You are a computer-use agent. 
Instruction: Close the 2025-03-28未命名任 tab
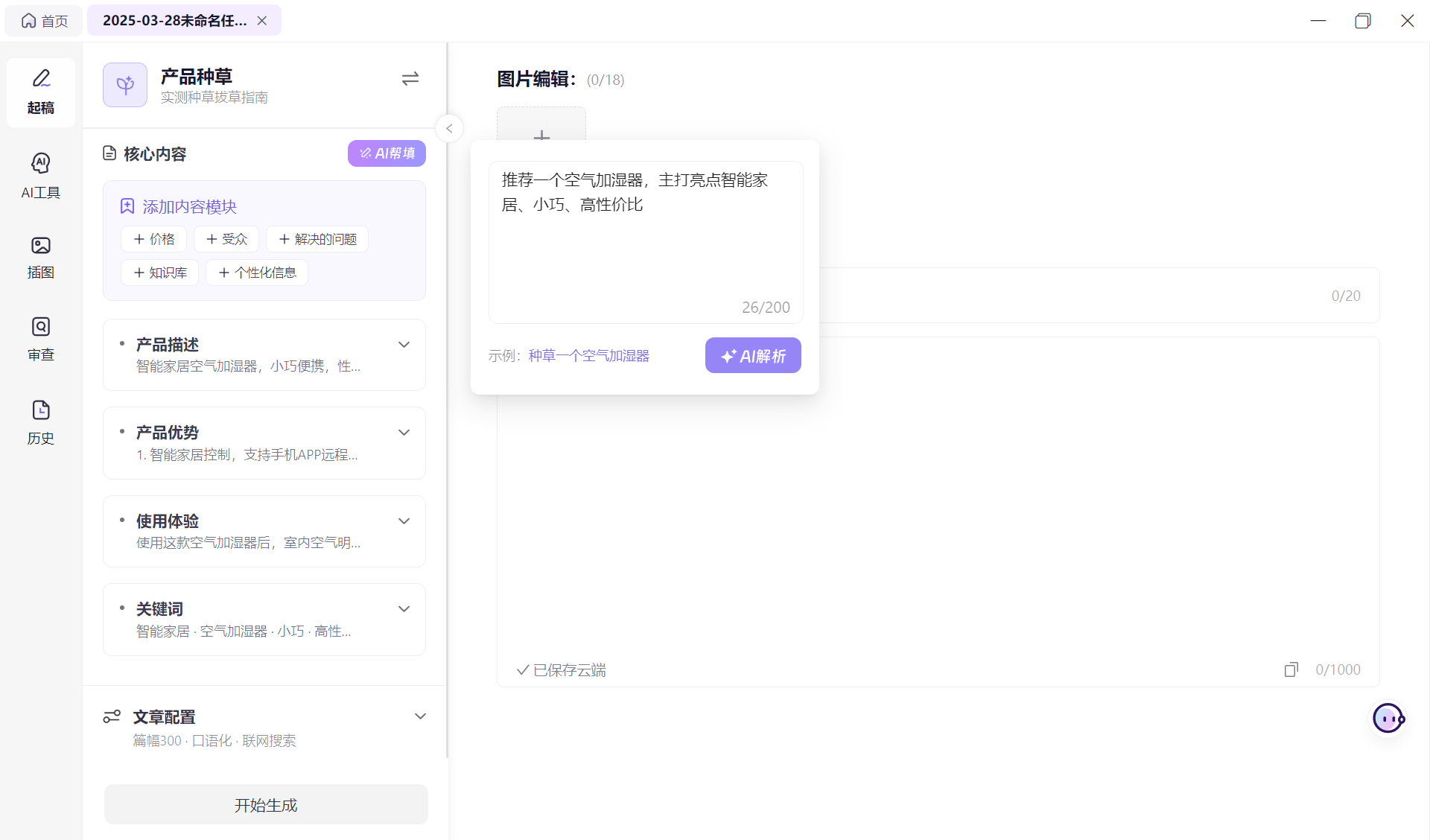(262, 21)
